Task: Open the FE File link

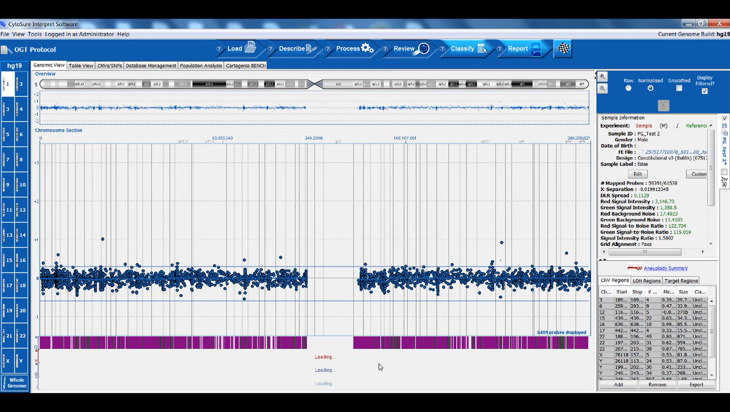Action: [x=676, y=152]
